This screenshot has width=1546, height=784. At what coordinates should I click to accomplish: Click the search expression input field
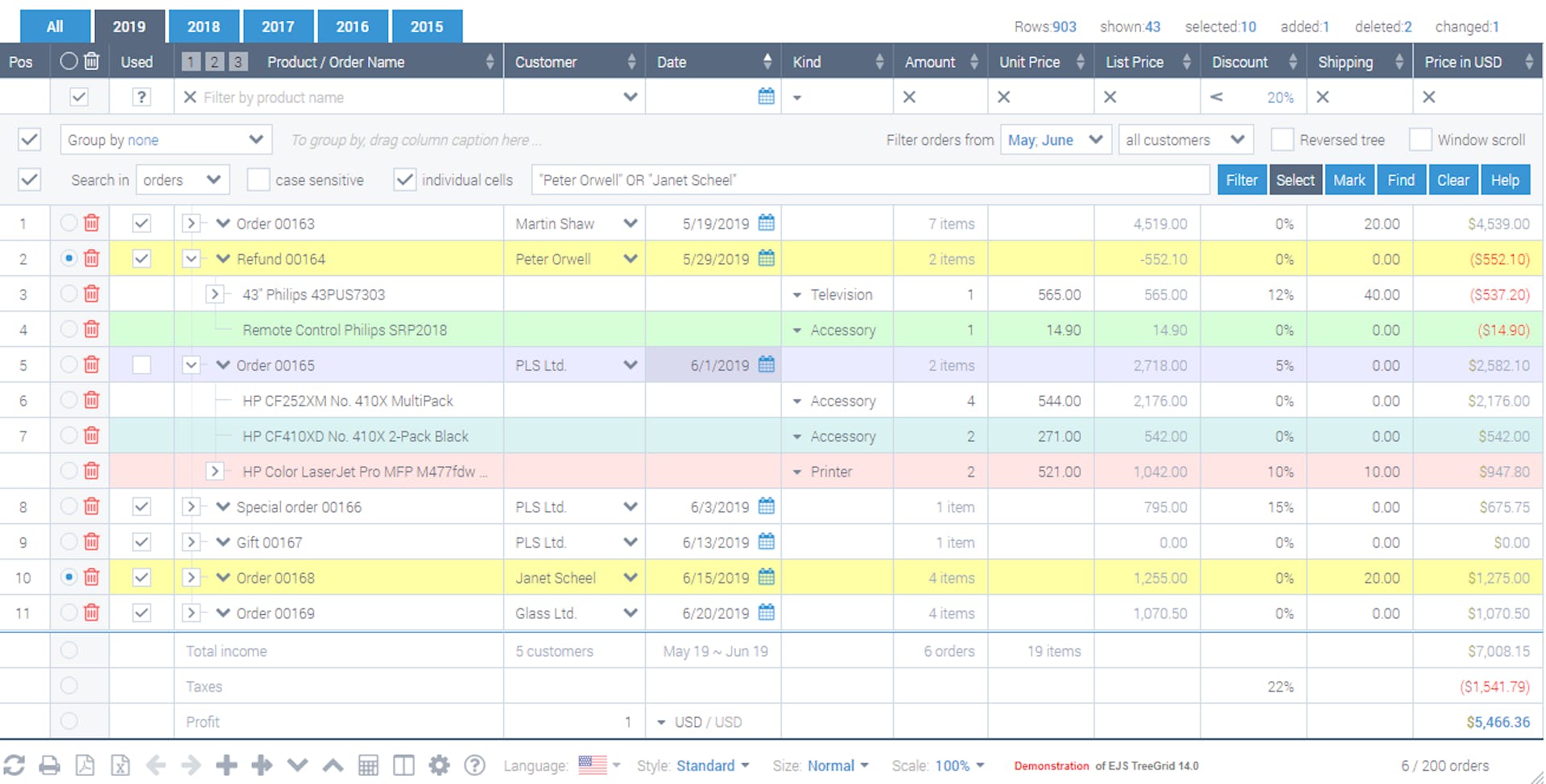[870, 179]
